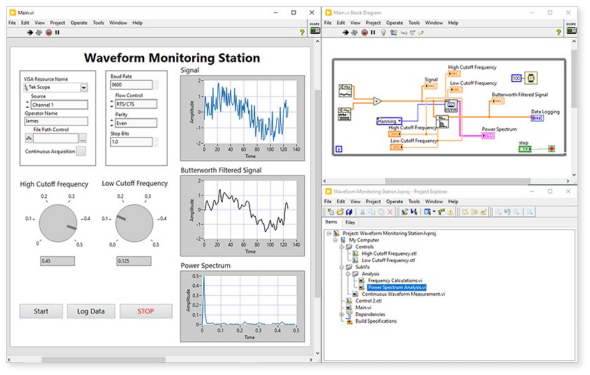
Task: Click Save All icon in Project Explorer toolbar
Action: [349, 212]
